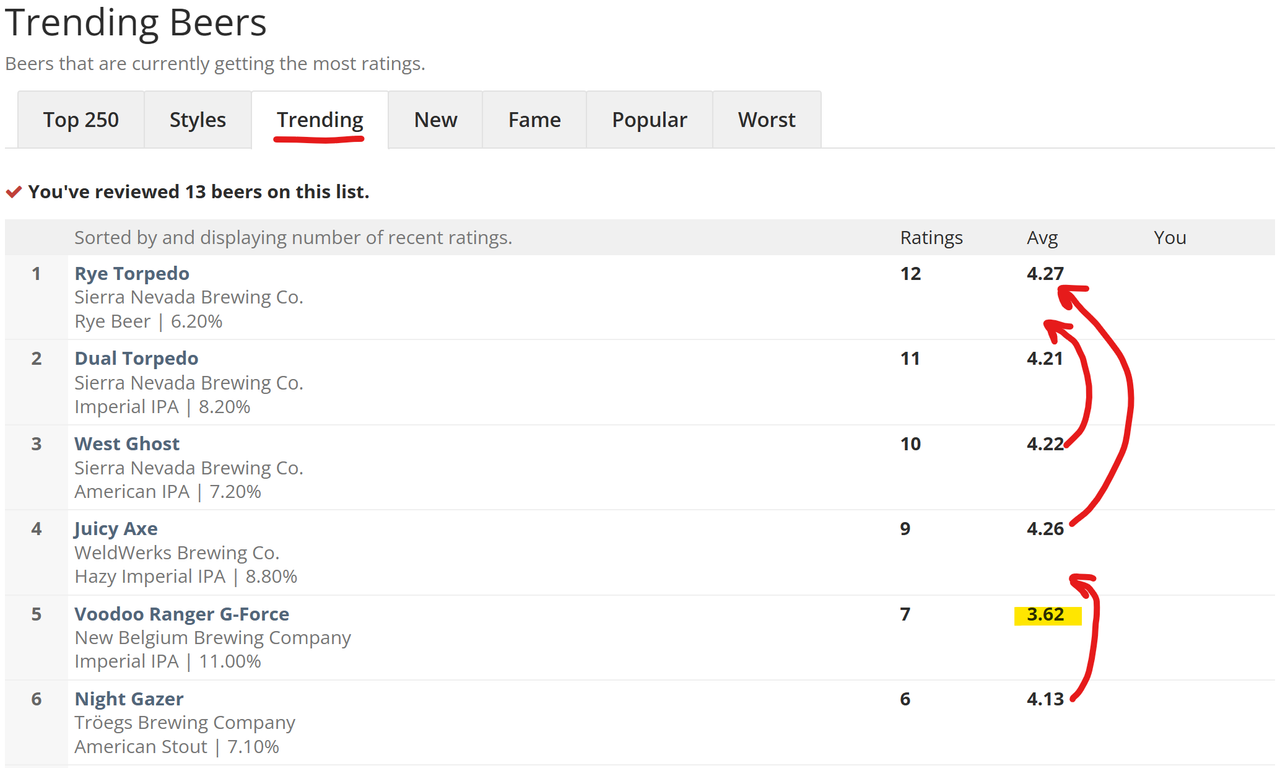This screenshot has height=768, width=1280.
Task: Open the Night Gazer beer page
Action: [129, 699]
